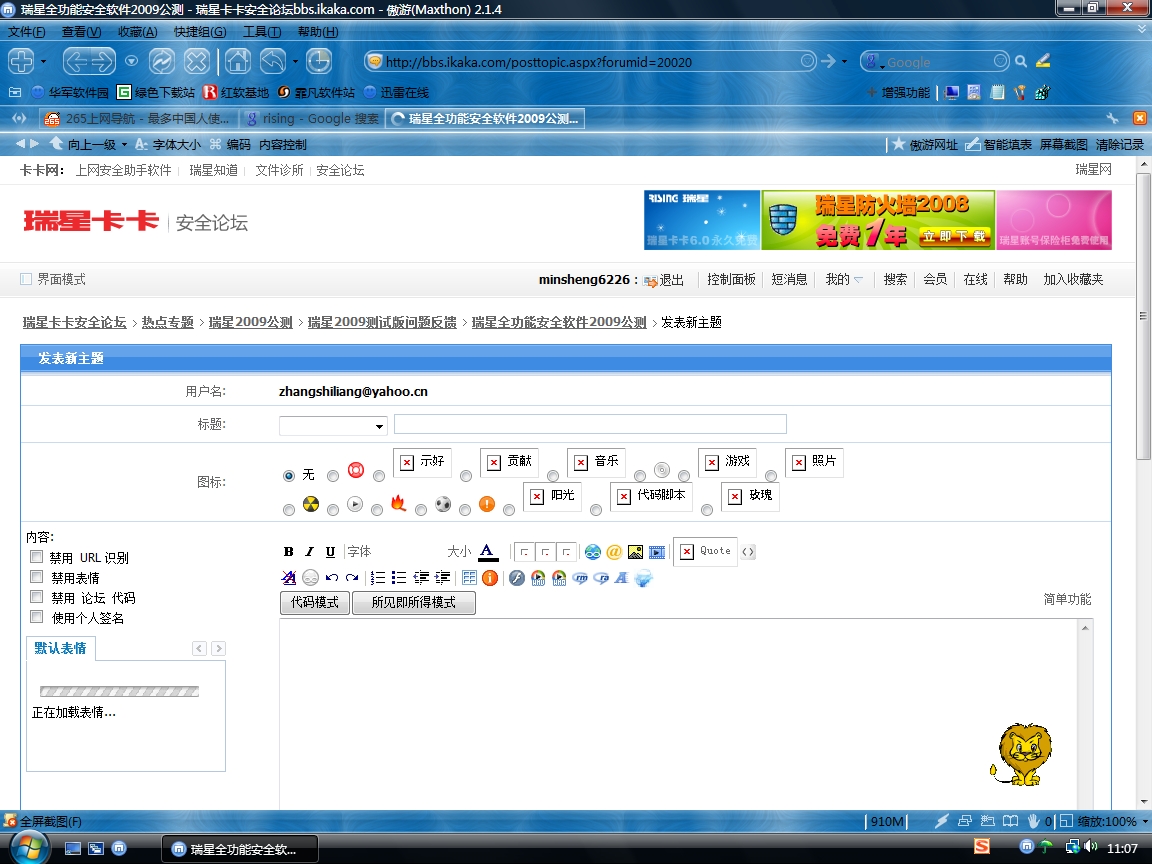Screen dimensions: 1152x864
Task: Insert email link with @ icon
Action: click(x=614, y=552)
